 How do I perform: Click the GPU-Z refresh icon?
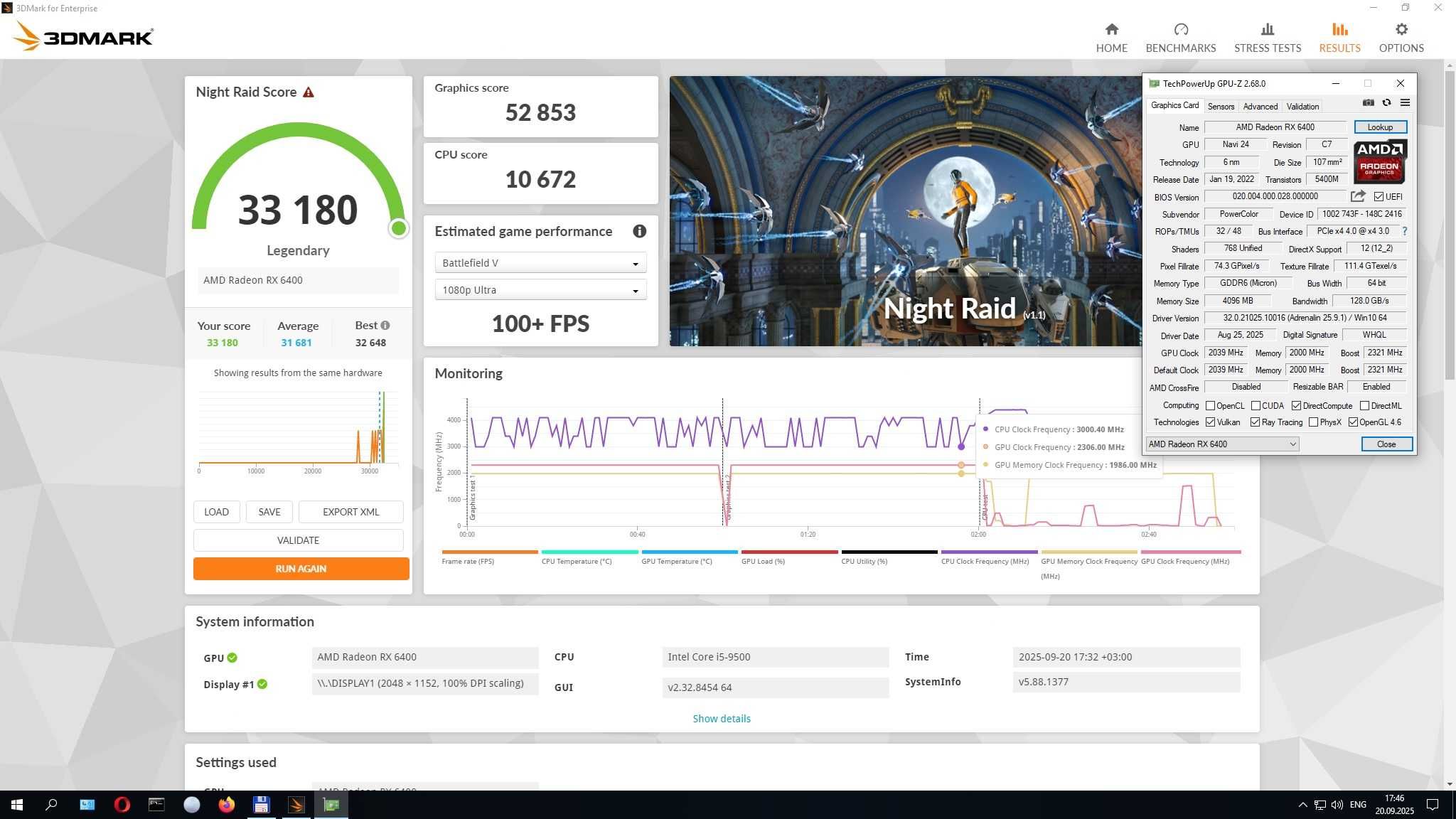(x=1386, y=103)
